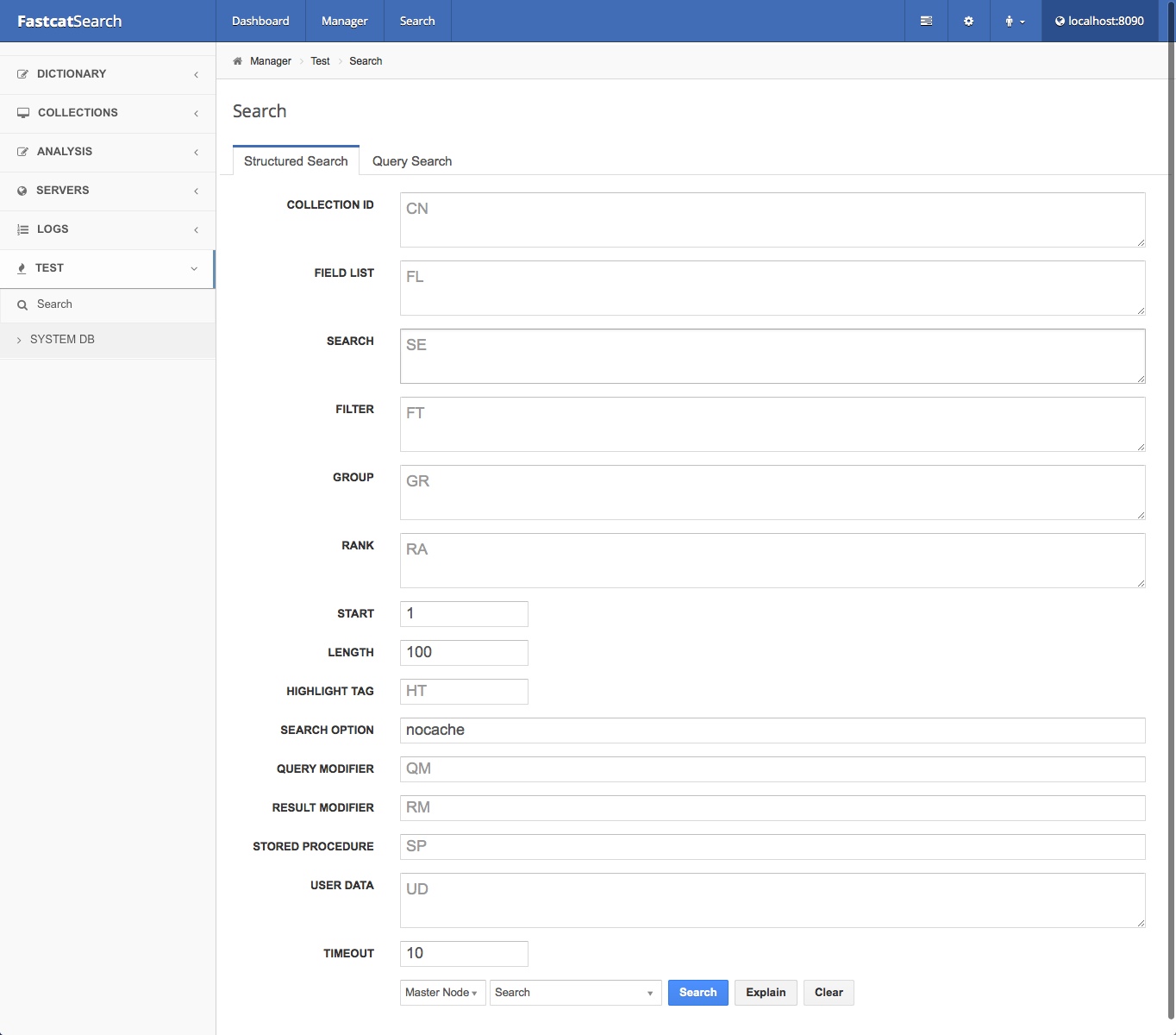Click the task list icon in top bar
Image resolution: width=1176 pixels, height=1035 pixels.
(926, 21)
